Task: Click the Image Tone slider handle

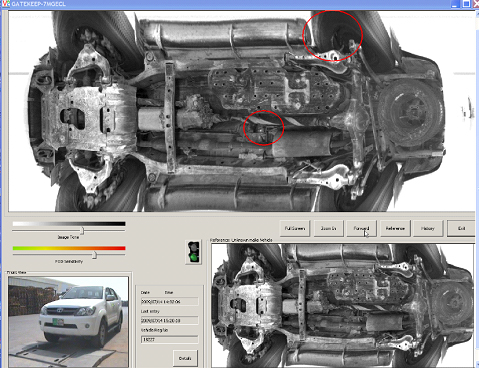Action: pyautogui.click(x=82, y=230)
